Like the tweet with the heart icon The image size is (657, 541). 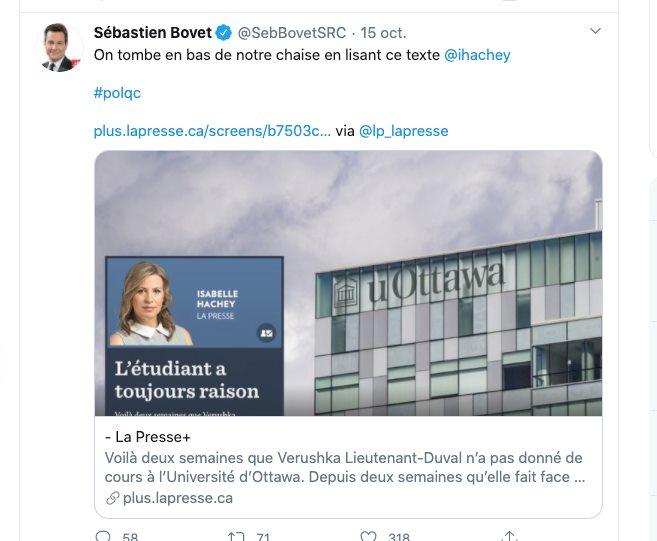[368, 536]
